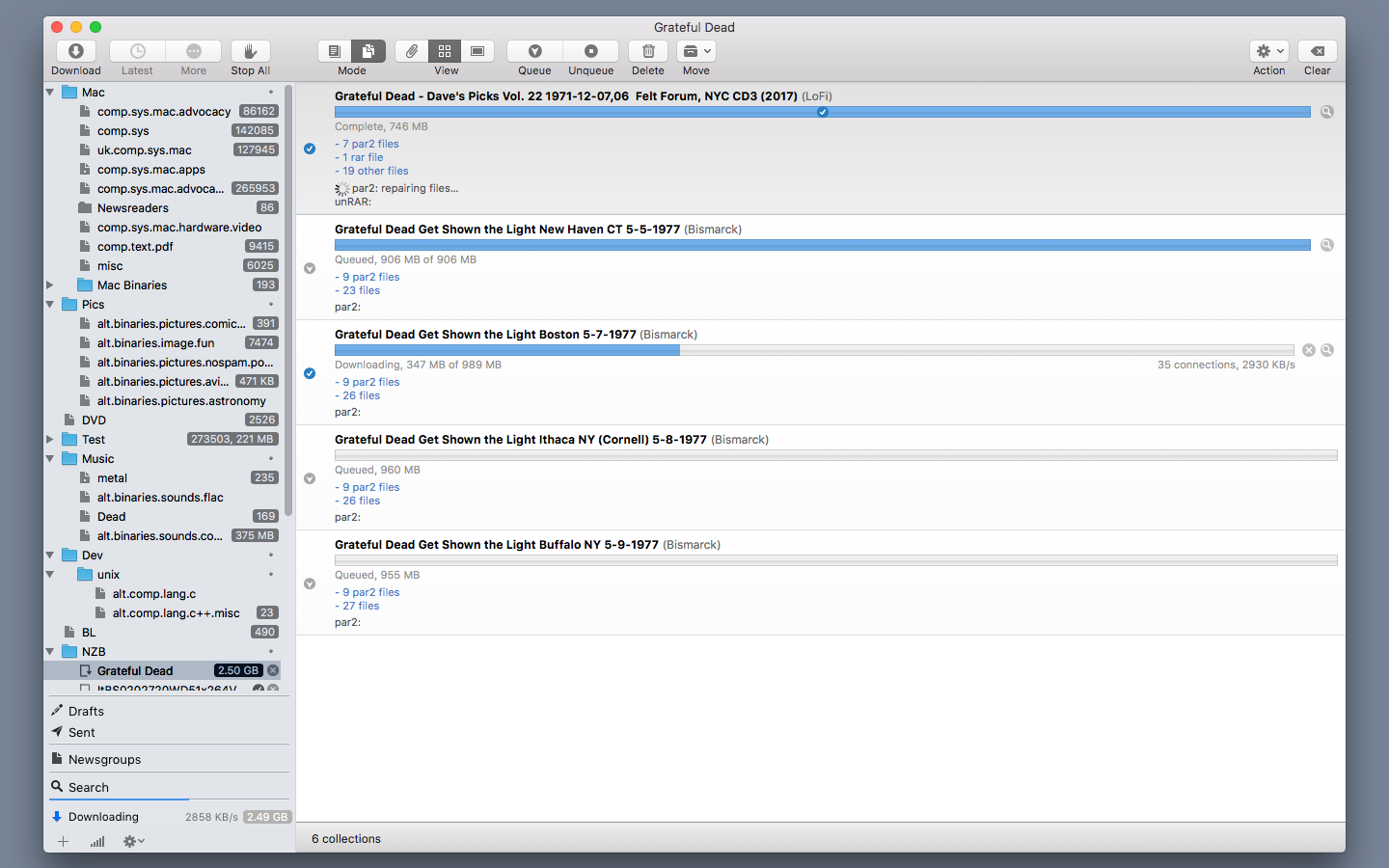This screenshot has height=868, width=1389.
Task: Toggle the queue check for Buffalo NY 5-9-1977
Action: 310,583
